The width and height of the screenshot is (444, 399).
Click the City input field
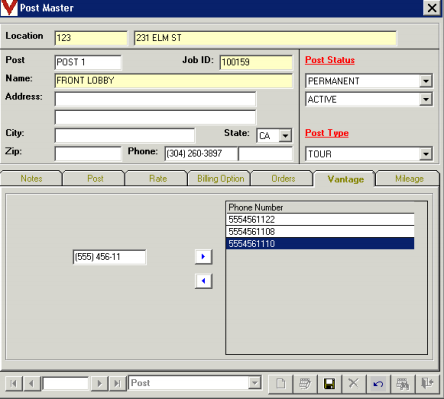pos(125,136)
